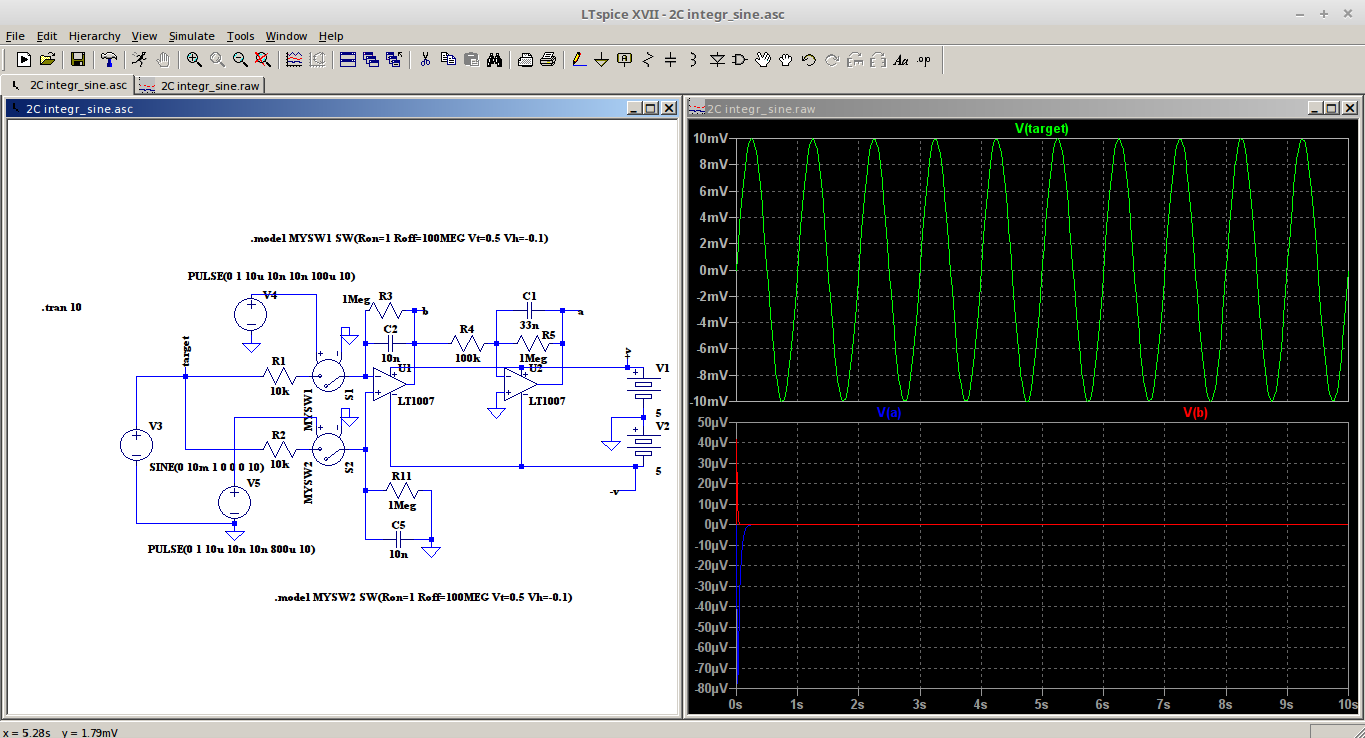The width and height of the screenshot is (1365, 738).
Task: Click the Zoom to Fit icon
Action: coord(262,60)
